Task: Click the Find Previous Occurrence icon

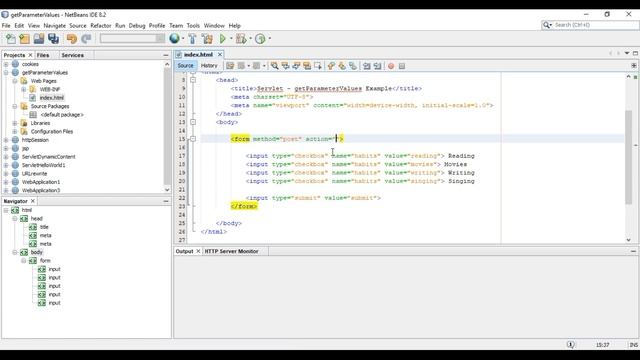Action: click(285, 66)
